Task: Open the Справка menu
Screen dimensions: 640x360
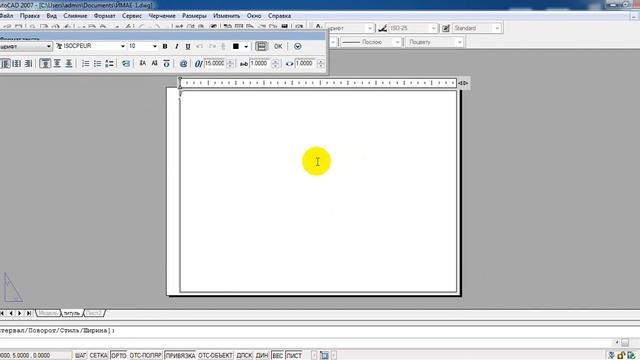Action: pyautogui.click(x=279, y=16)
